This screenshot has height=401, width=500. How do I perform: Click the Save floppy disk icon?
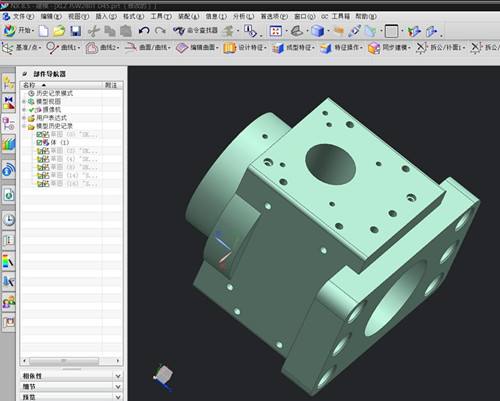[x=76, y=31]
